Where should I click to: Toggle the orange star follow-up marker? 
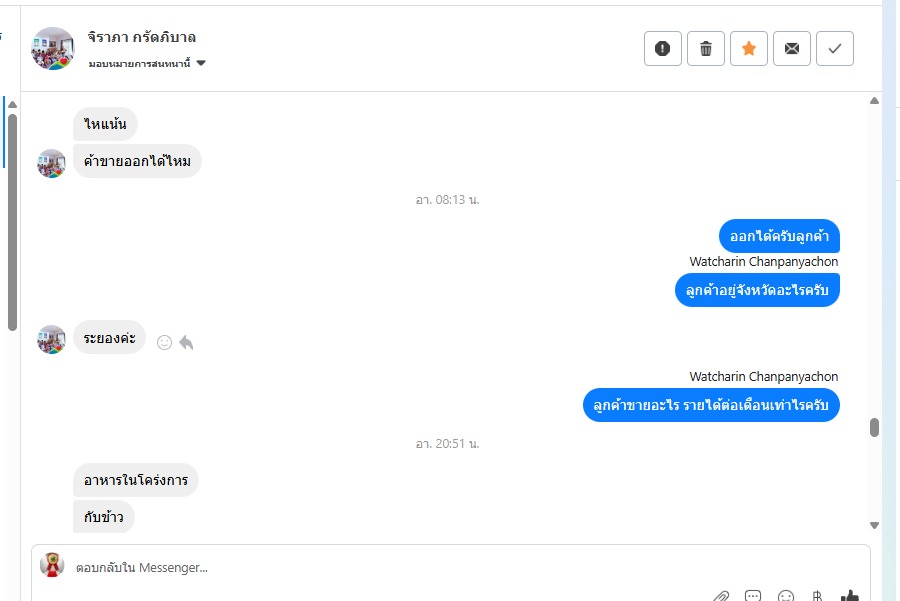[748, 49]
